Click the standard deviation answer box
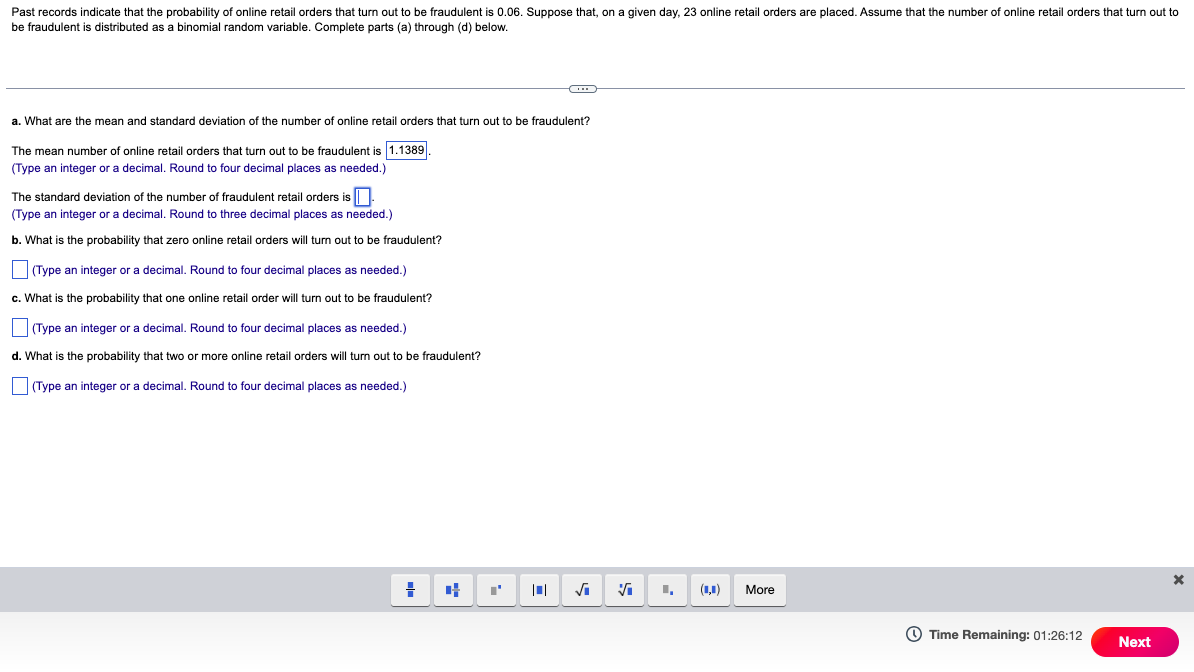The image size is (1194, 672). coord(362,196)
